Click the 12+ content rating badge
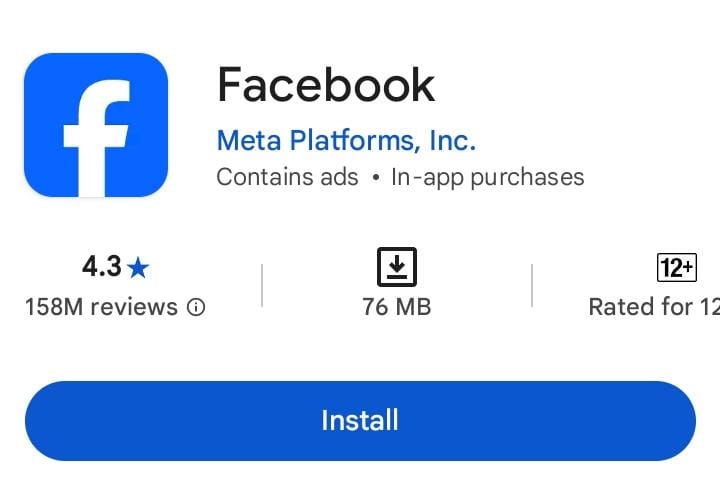 coord(677,267)
